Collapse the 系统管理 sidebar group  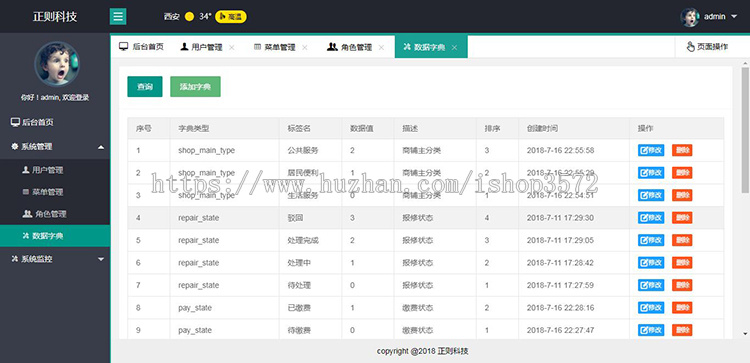coord(55,147)
